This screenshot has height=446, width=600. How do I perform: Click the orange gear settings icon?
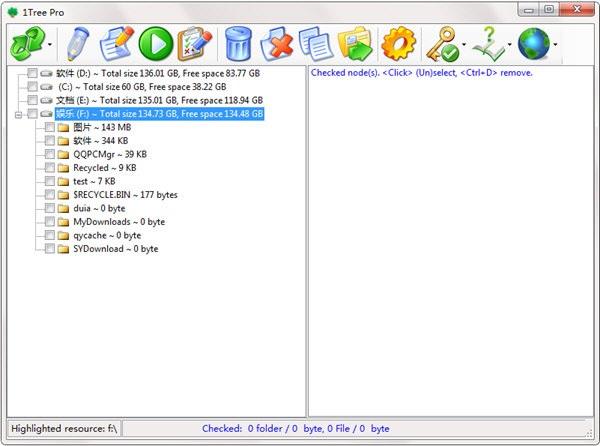398,44
